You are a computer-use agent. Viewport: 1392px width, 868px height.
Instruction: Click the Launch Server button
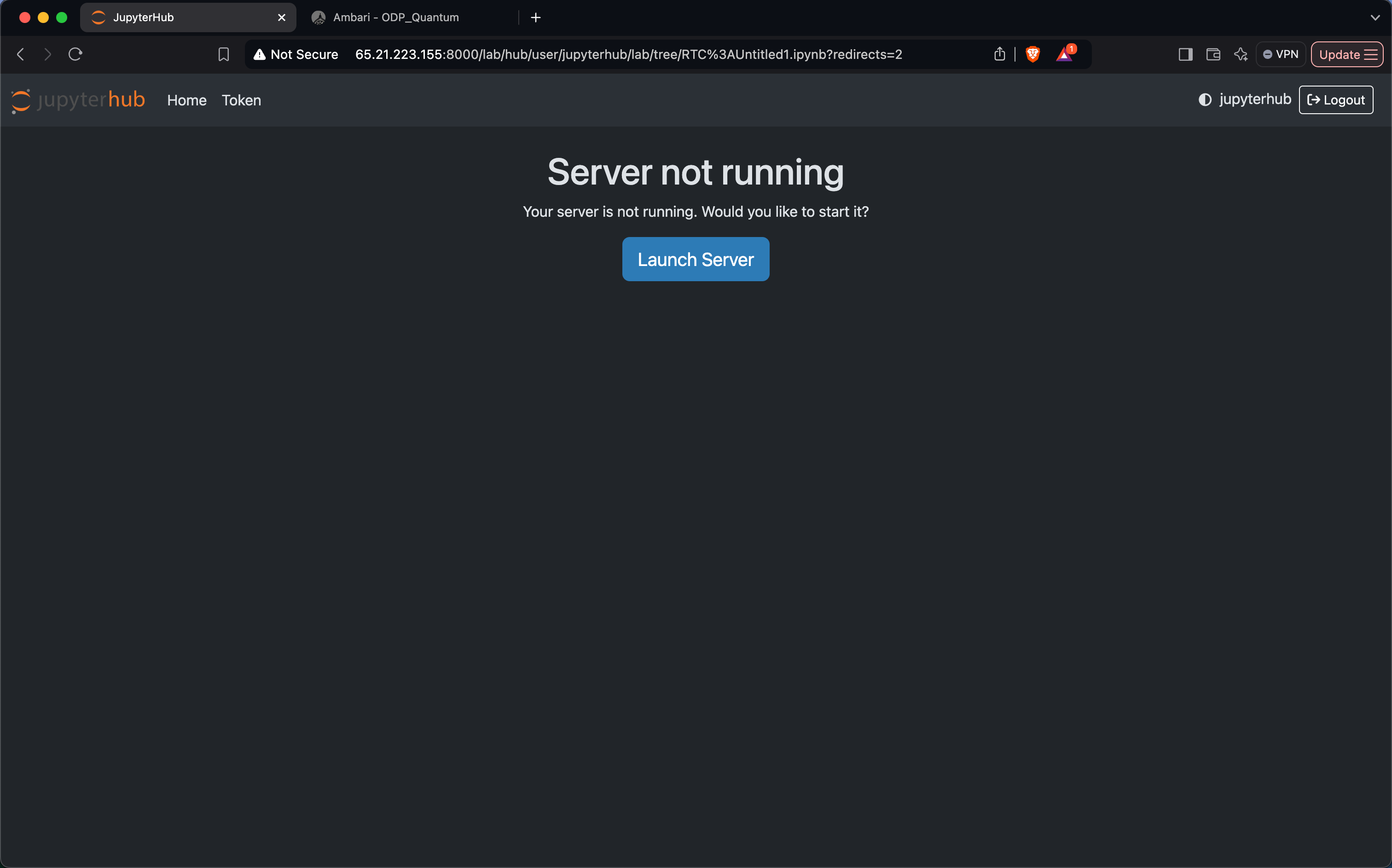pos(696,259)
